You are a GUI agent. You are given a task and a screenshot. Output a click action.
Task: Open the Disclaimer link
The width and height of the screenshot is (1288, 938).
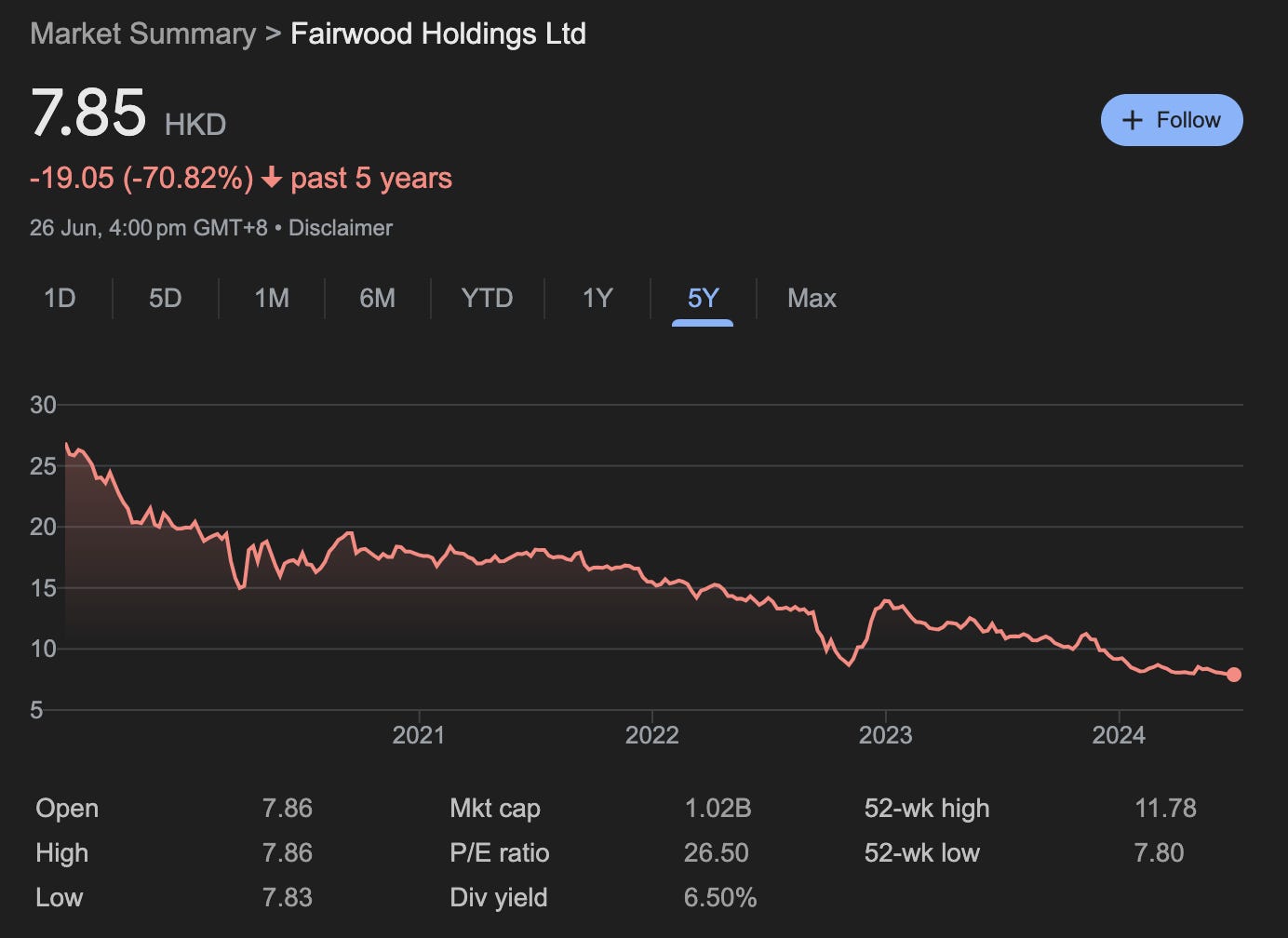(x=341, y=228)
